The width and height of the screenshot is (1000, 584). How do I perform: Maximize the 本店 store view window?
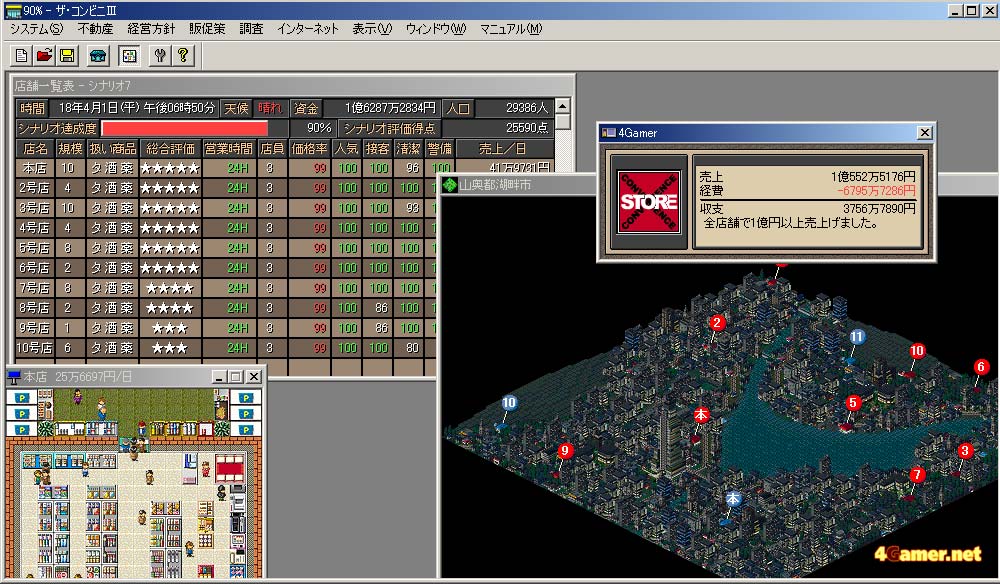pos(236,376)
